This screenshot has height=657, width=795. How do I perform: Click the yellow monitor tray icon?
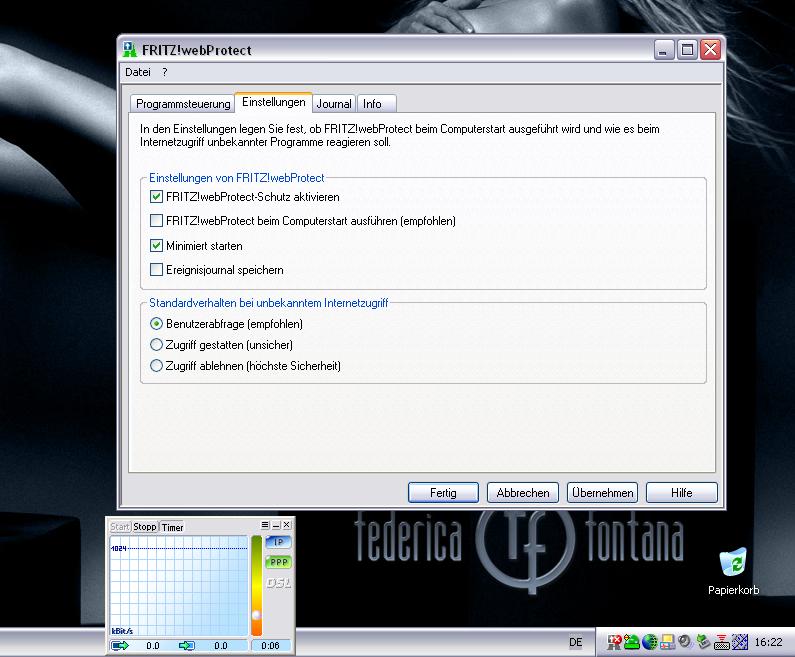pyautogui.click(x=667, y=642)
